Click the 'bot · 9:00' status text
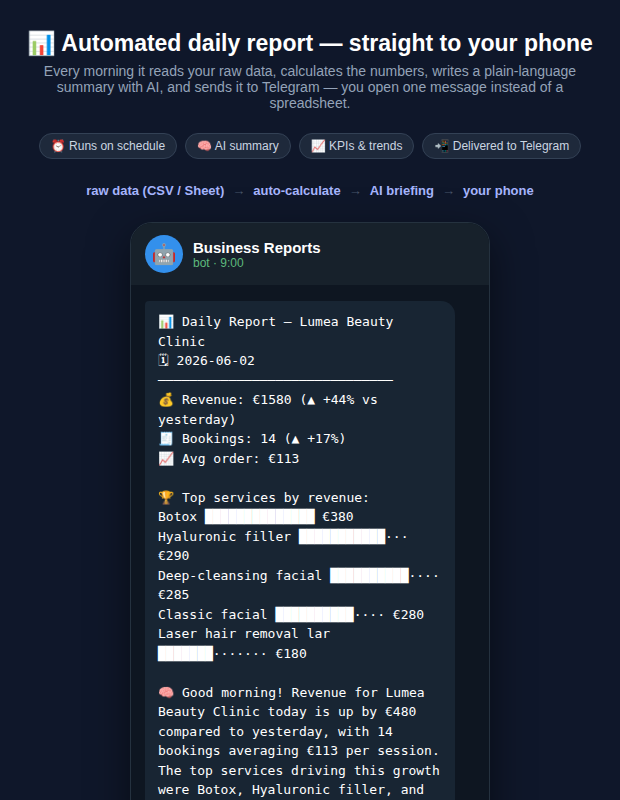Screen dimensions: 620x800 218,263
